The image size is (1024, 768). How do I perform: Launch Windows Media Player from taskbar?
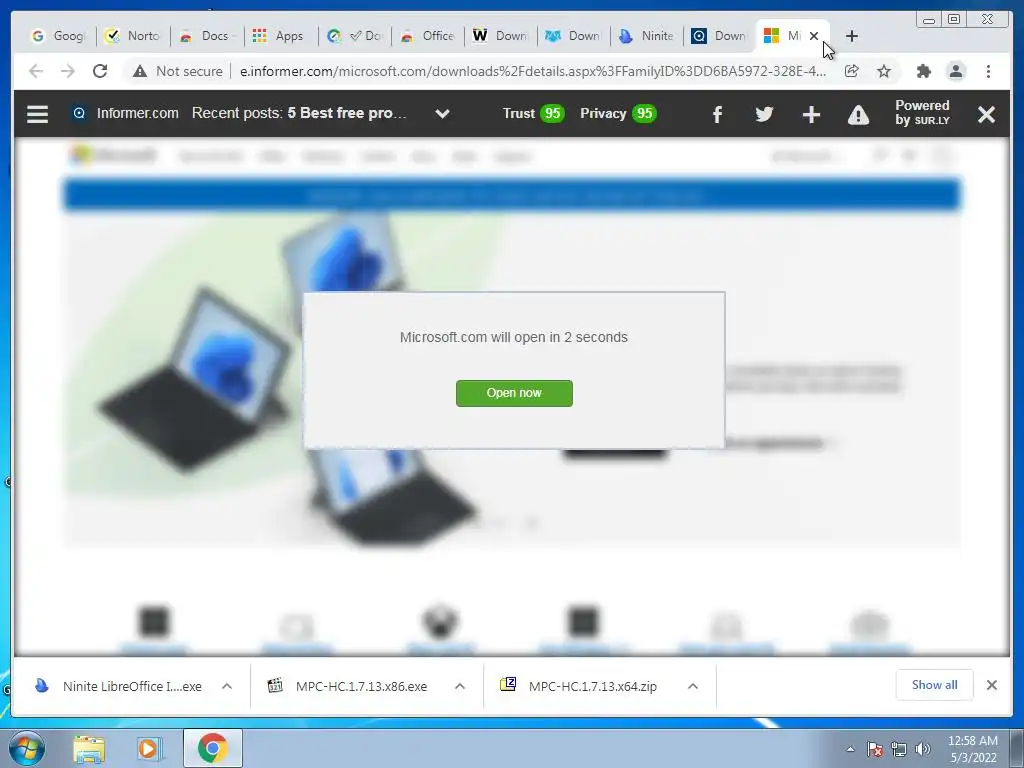click(148, 749)
